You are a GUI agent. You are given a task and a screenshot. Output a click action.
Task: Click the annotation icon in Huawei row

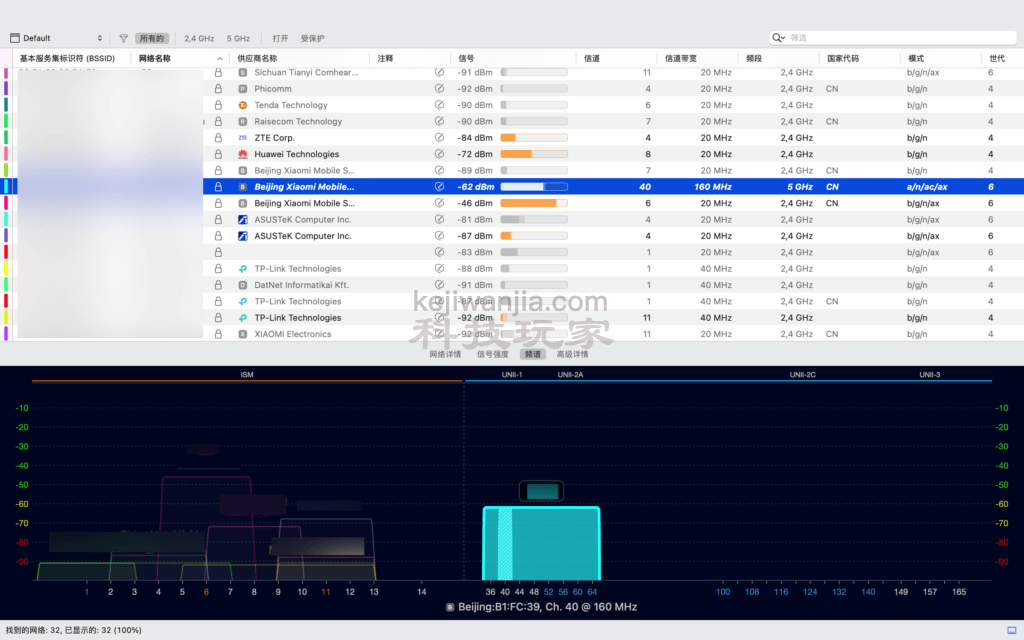click(x=440, y=154)
